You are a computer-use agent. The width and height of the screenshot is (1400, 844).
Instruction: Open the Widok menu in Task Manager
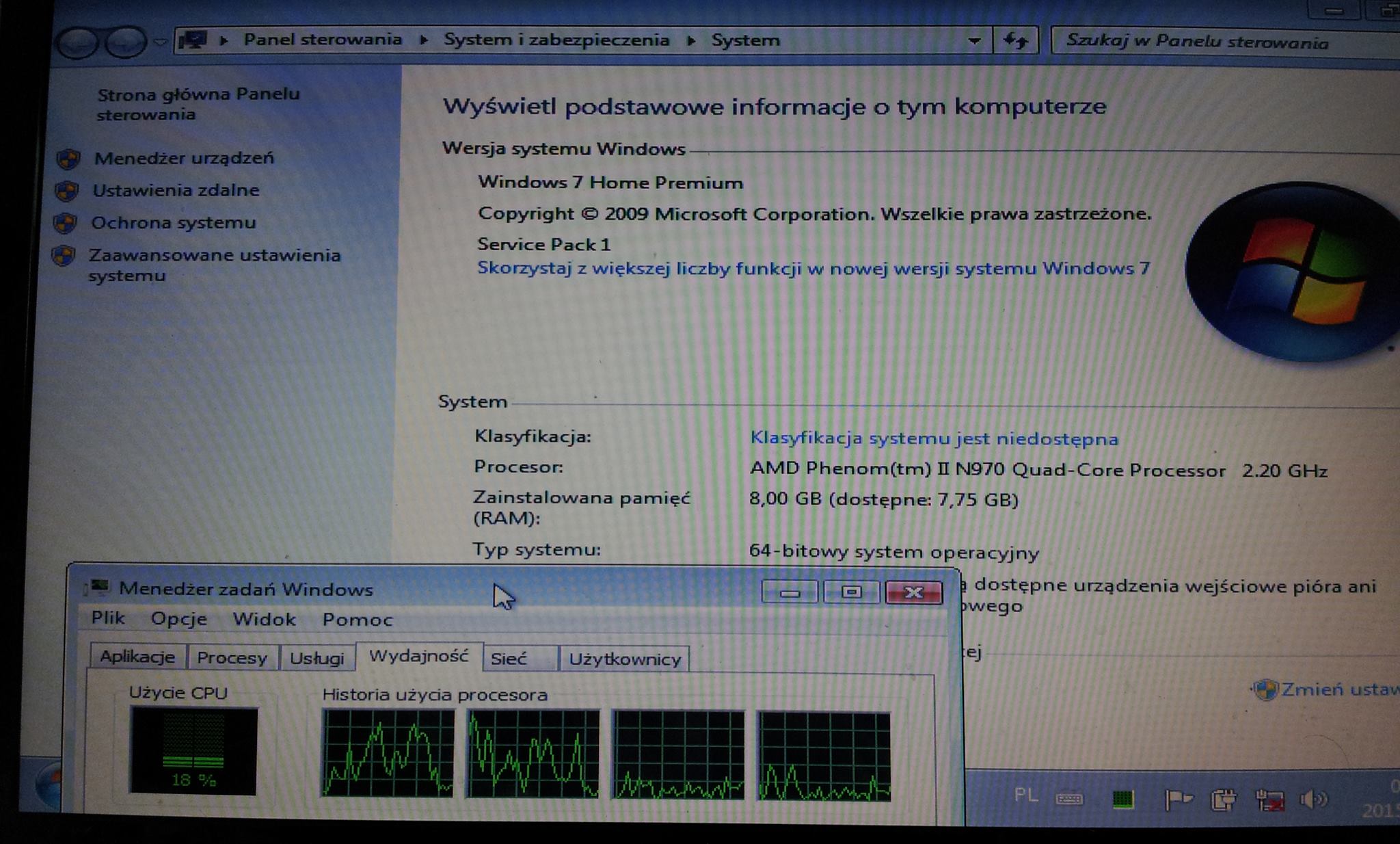tap(264, 620)
